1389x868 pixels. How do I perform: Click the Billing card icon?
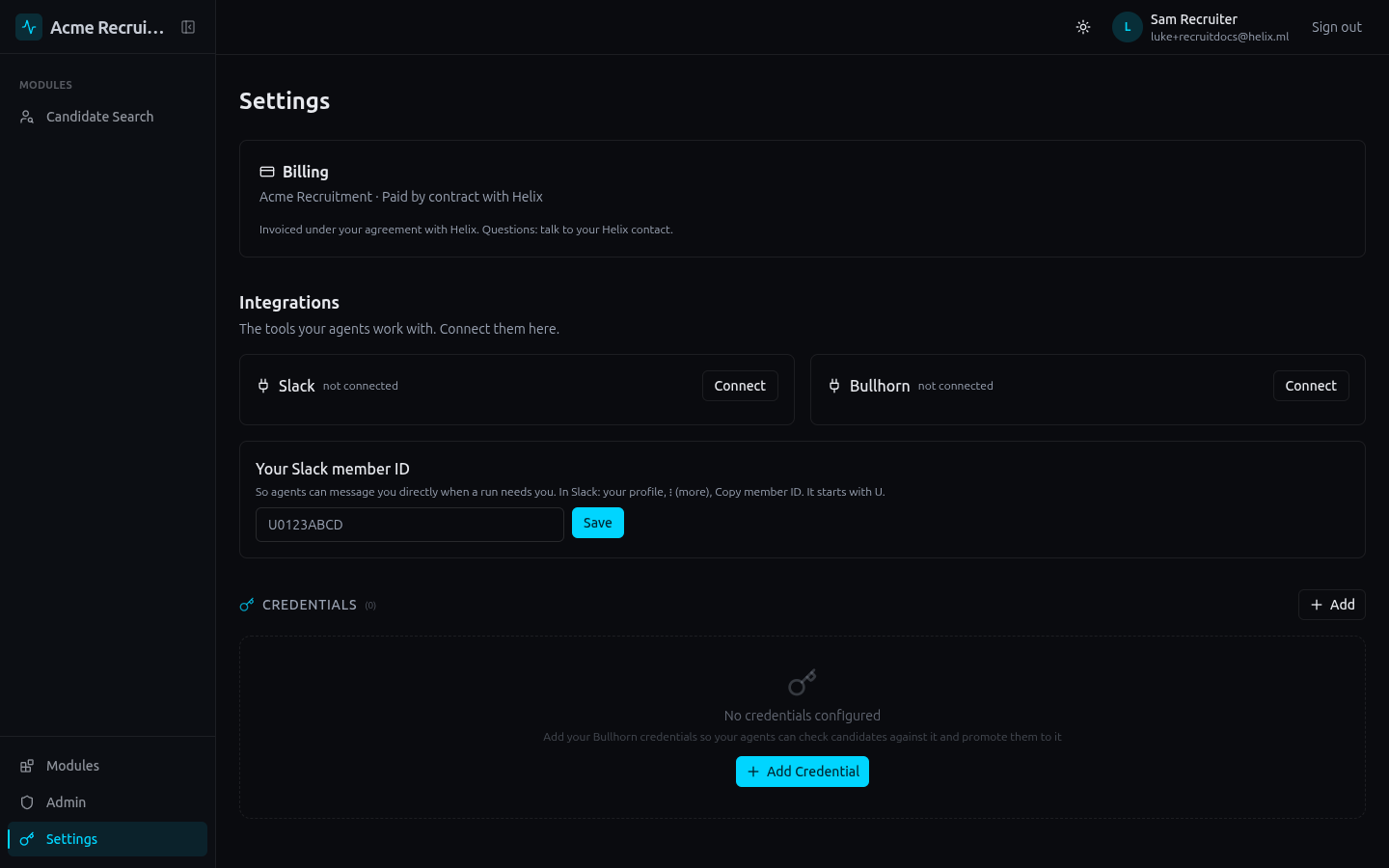point(267,172)
